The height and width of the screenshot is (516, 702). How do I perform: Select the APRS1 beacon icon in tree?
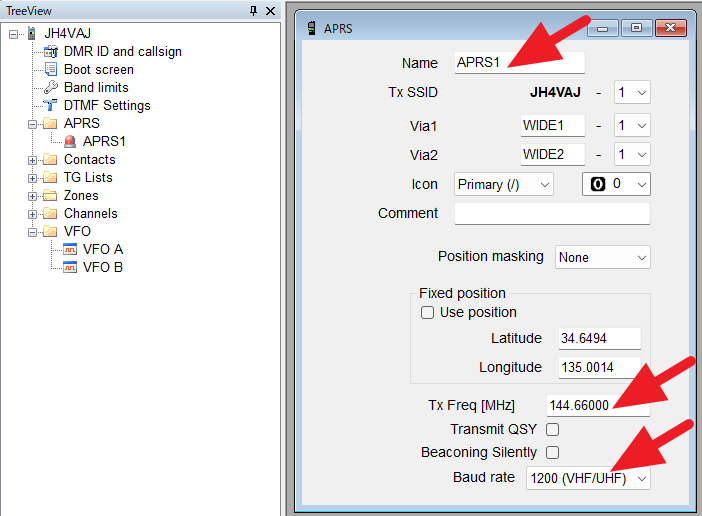(x=70, y=141)
